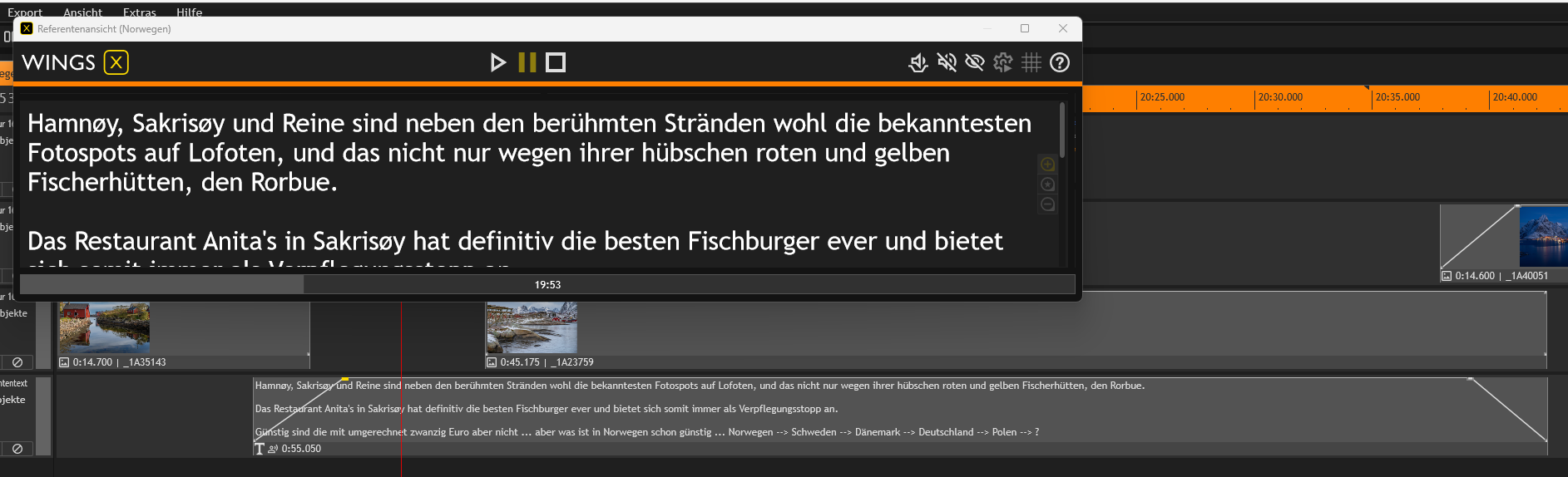Open the Extras menu
The image size is (1568, 477).
(x=140, y=12)
